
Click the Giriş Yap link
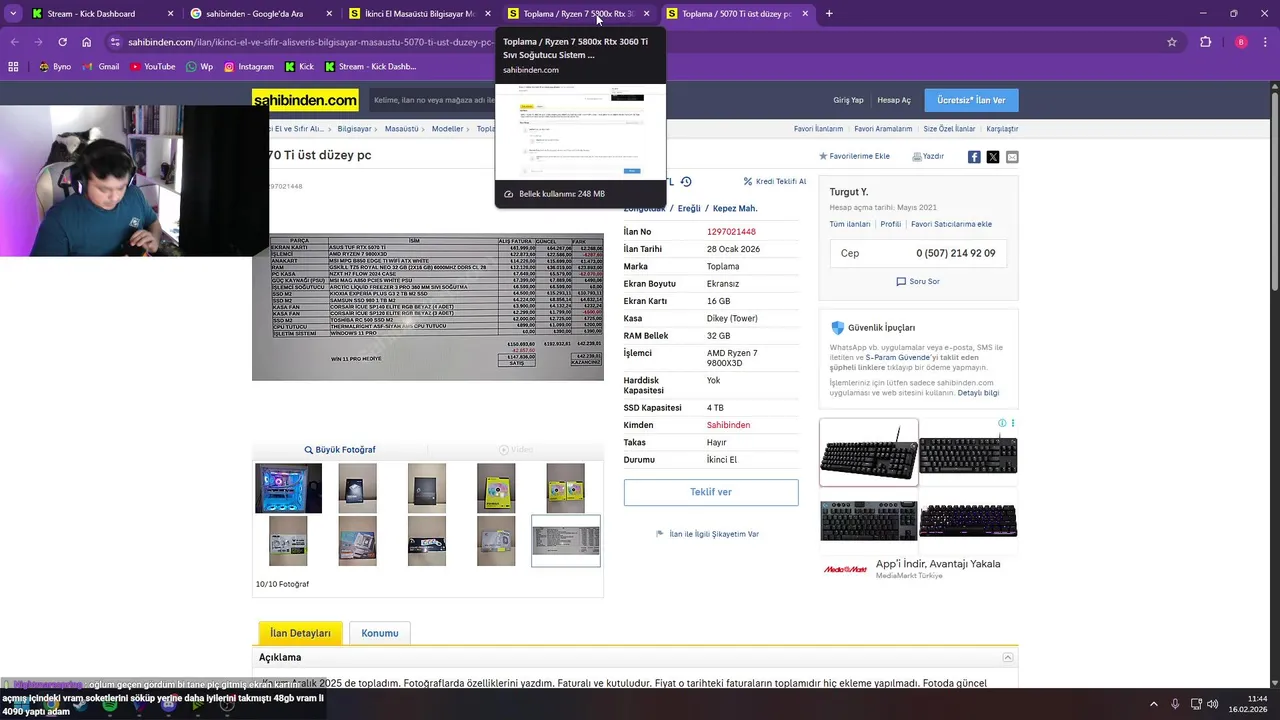(848, 100)
